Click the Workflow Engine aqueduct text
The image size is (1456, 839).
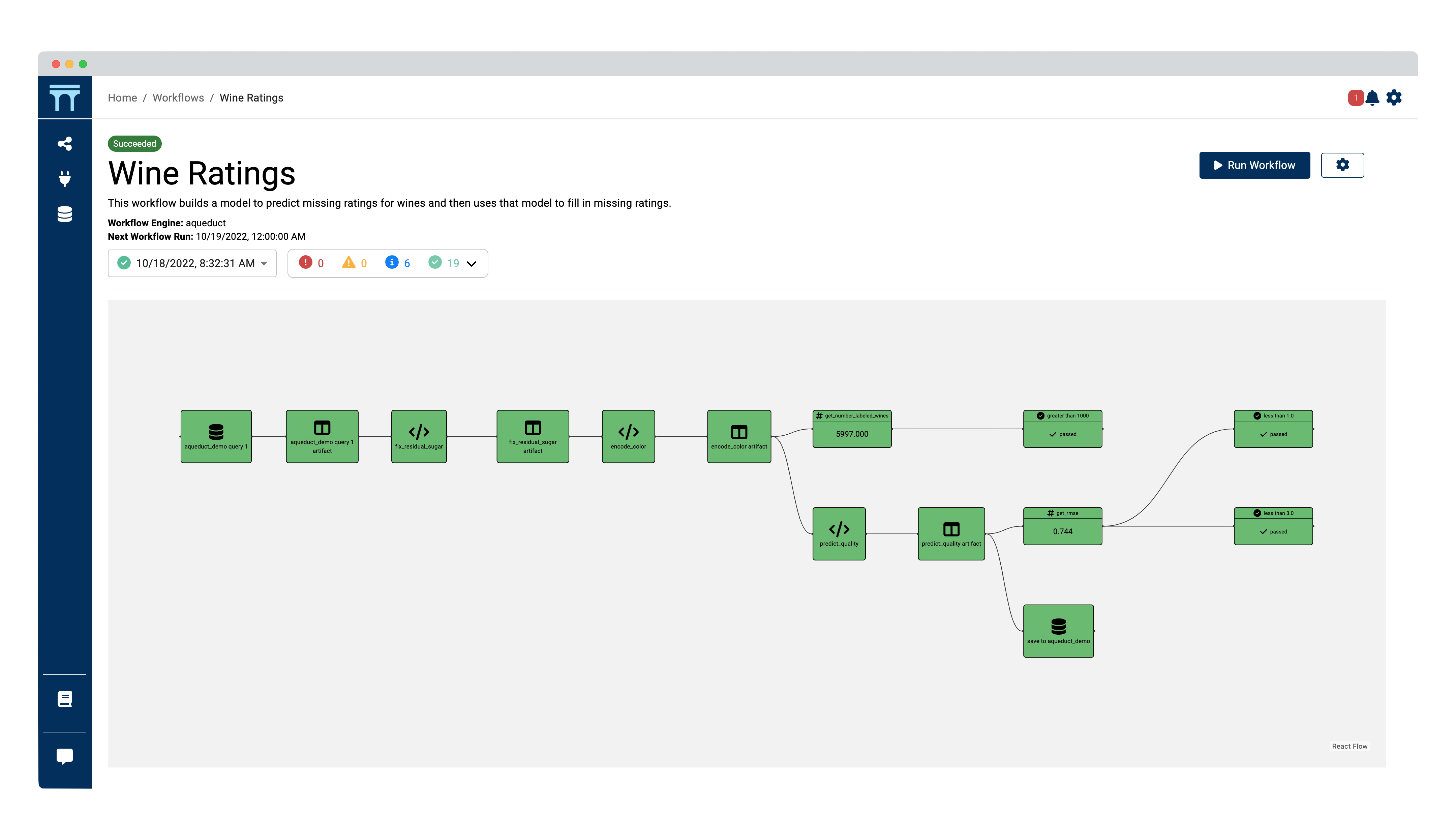click(166, 223)
